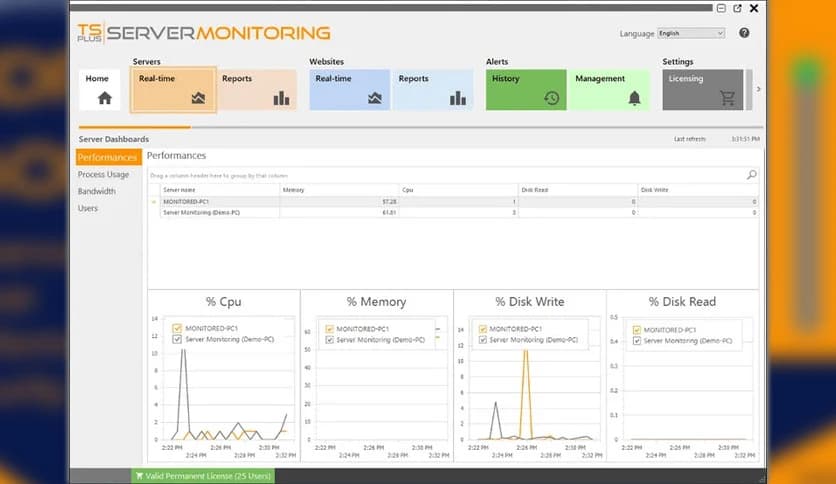
Task: Toggle MONITORED-PC1 in % Memory chart
Action: point(329,329)
